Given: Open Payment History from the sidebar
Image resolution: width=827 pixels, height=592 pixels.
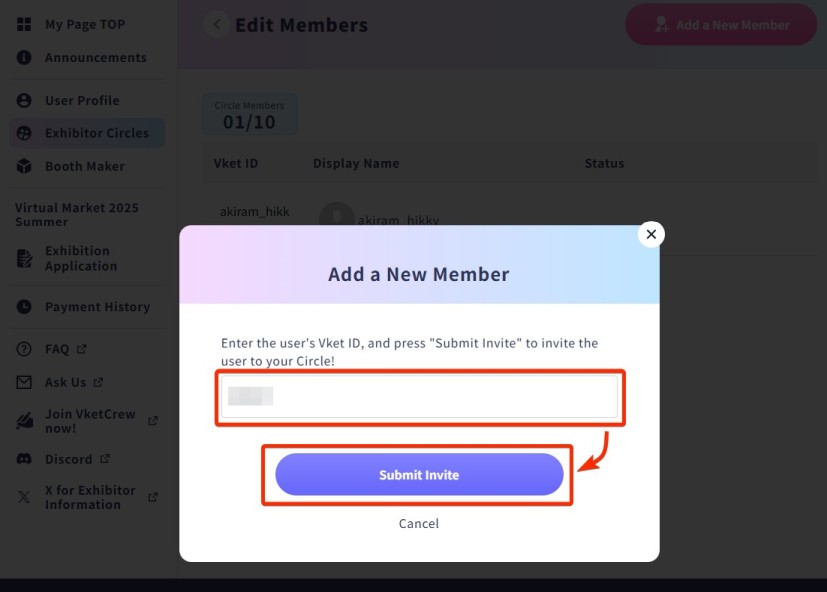Looking at the screenshot, I should 97,307.
